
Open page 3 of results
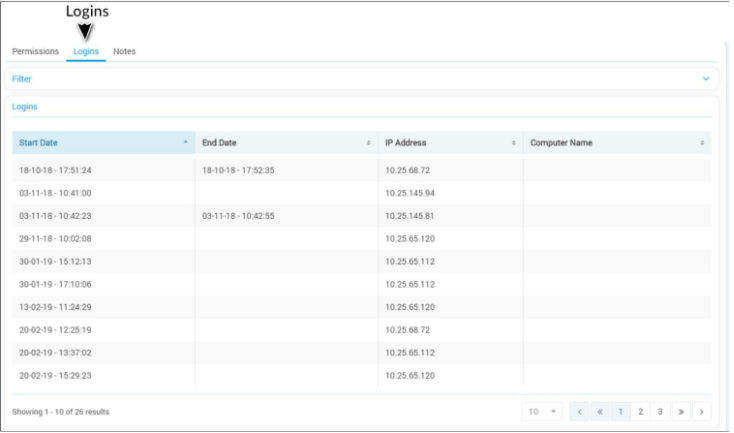click(660, 411)
